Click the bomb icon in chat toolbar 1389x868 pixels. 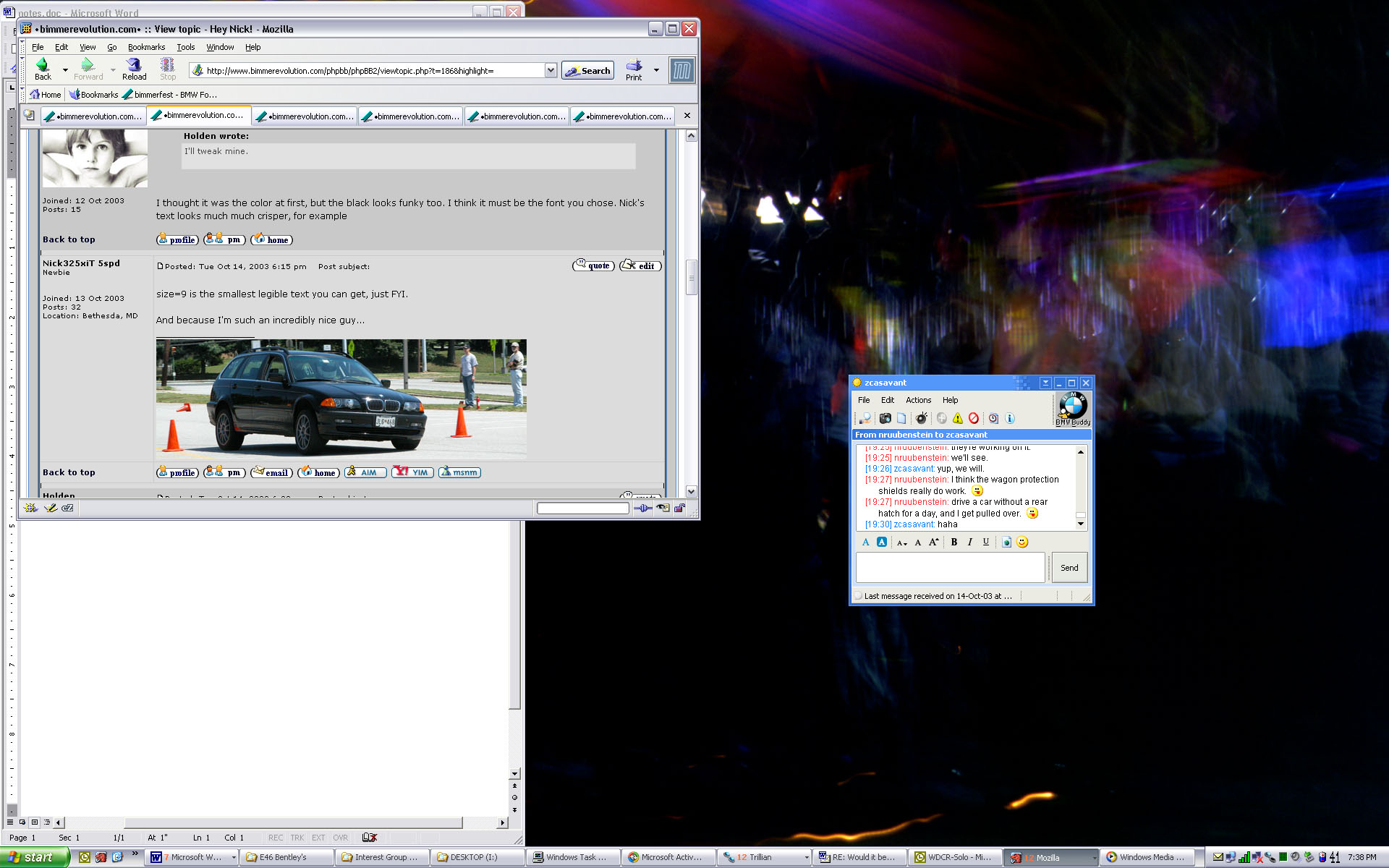(x=921, y=418)
